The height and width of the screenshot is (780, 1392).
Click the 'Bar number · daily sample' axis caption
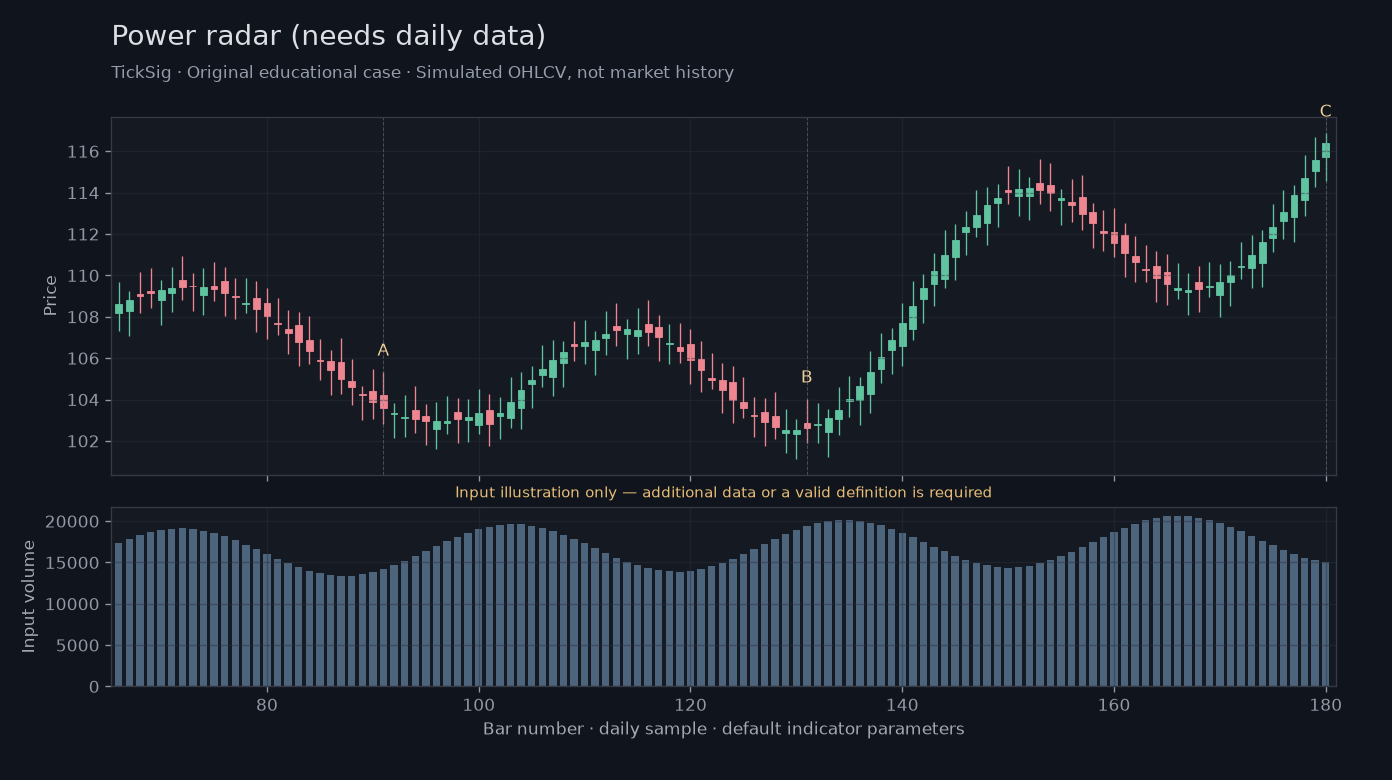click(723, 729)
